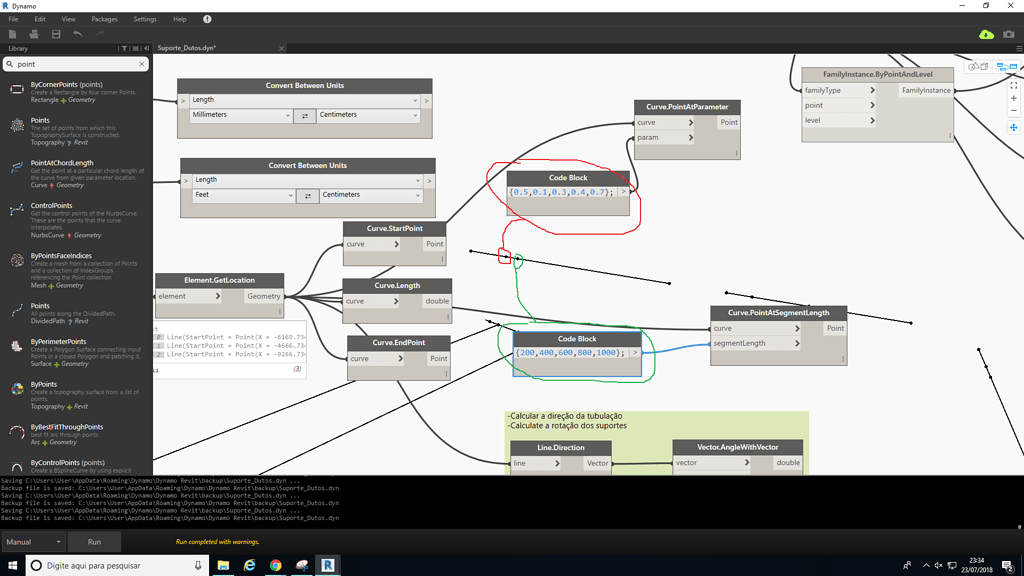Click the Run button
The height and width of the screenshot is (576, 1024).
94,541
